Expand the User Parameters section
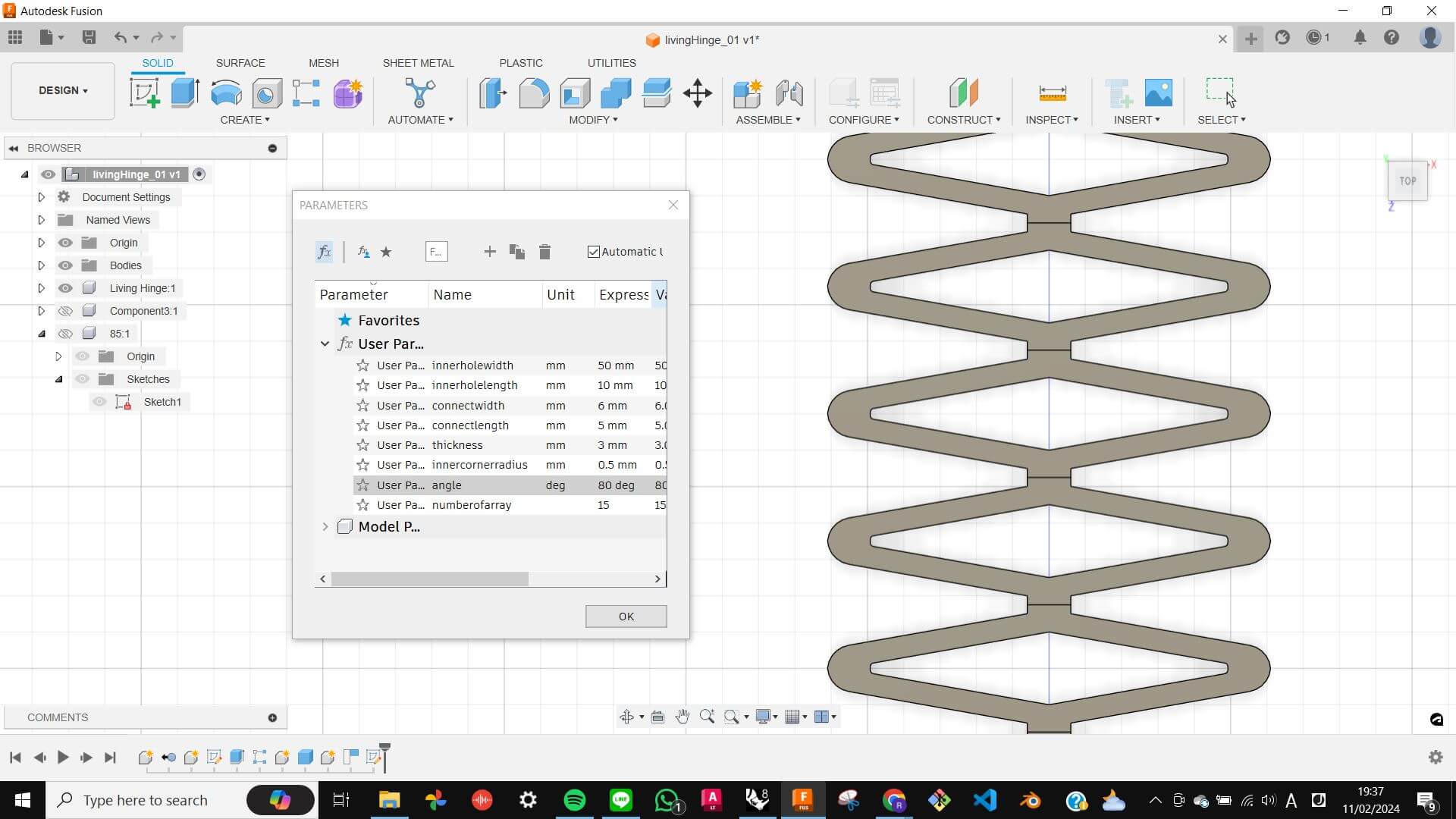 324,344
